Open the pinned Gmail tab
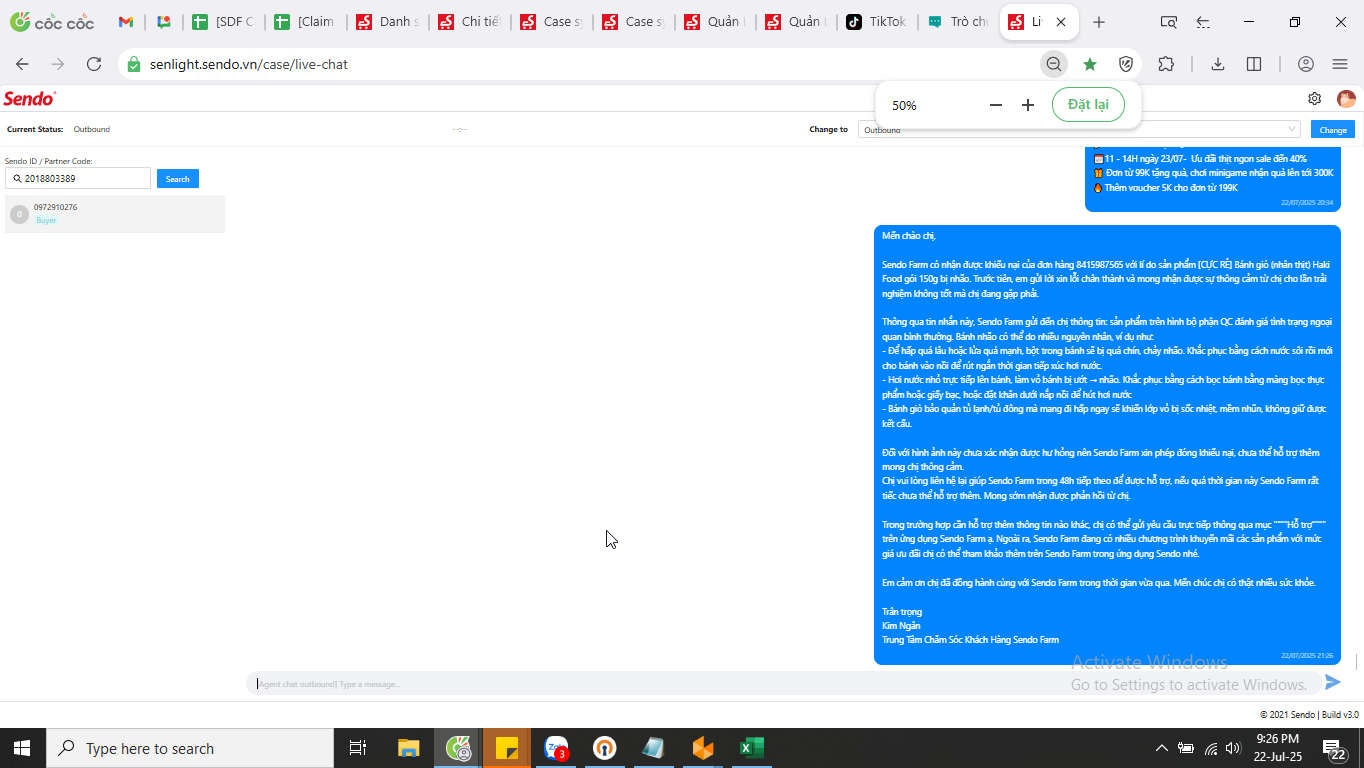The height and width of the screenshot is (768, 1364). [126, 22]
